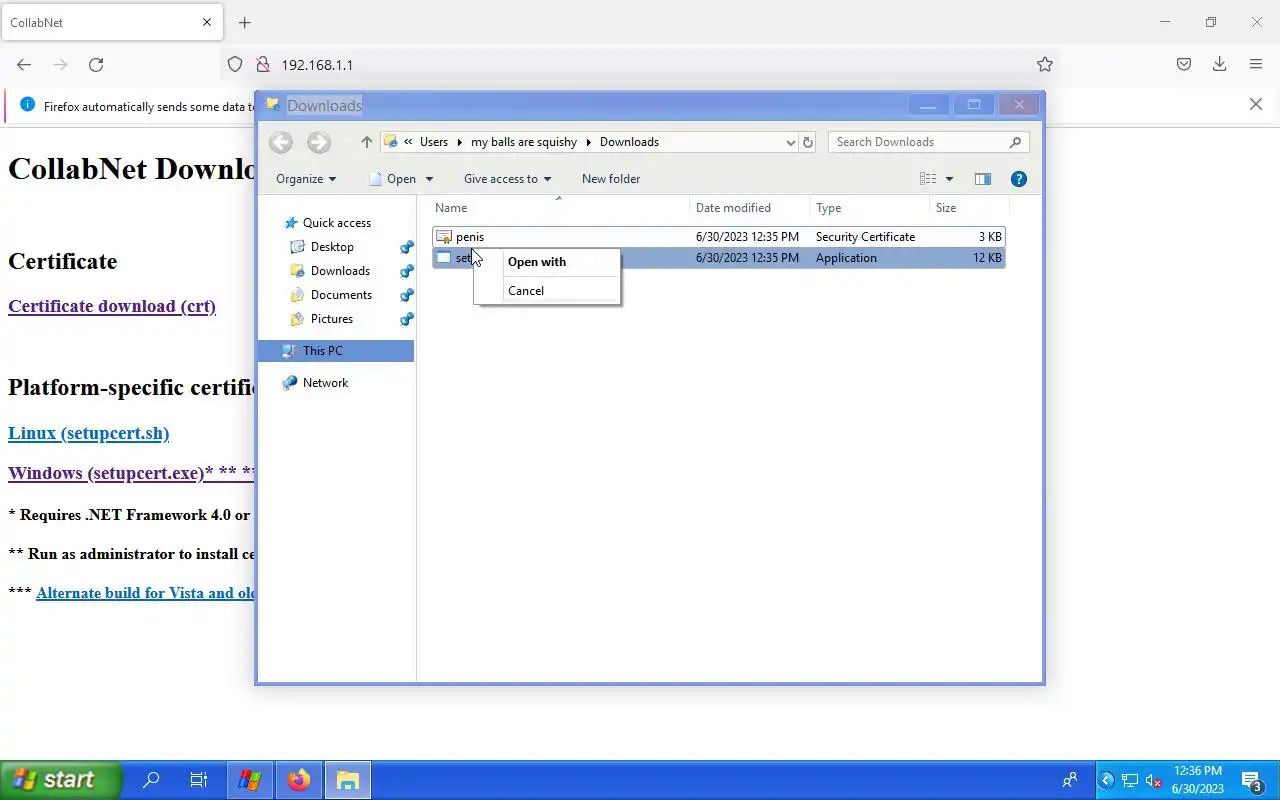Select Downloads in navigation pane
This screenshot has height=800, width=1280.
point(340,271)
